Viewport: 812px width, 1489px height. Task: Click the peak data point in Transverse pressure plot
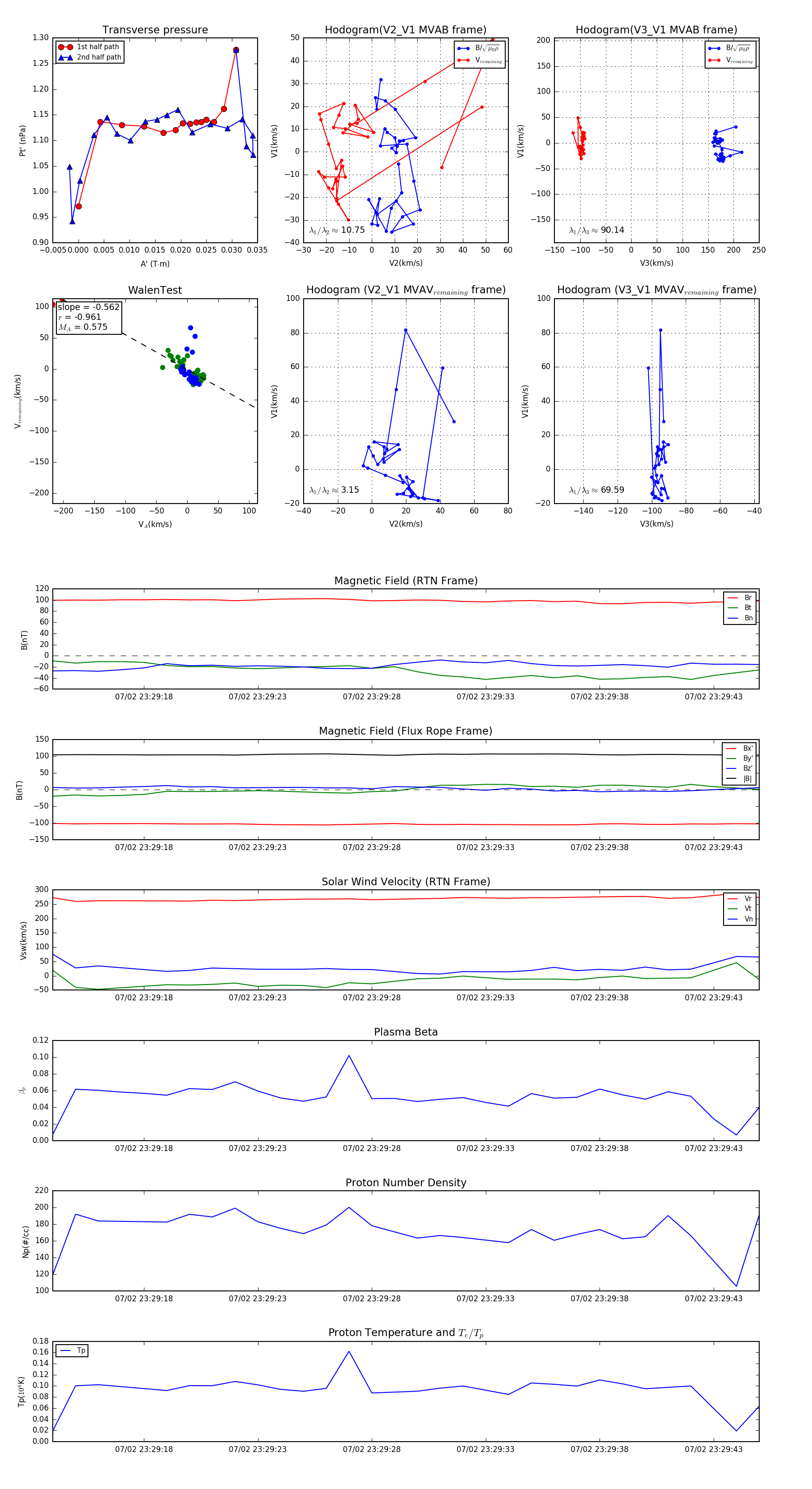[x=236, y=50]
